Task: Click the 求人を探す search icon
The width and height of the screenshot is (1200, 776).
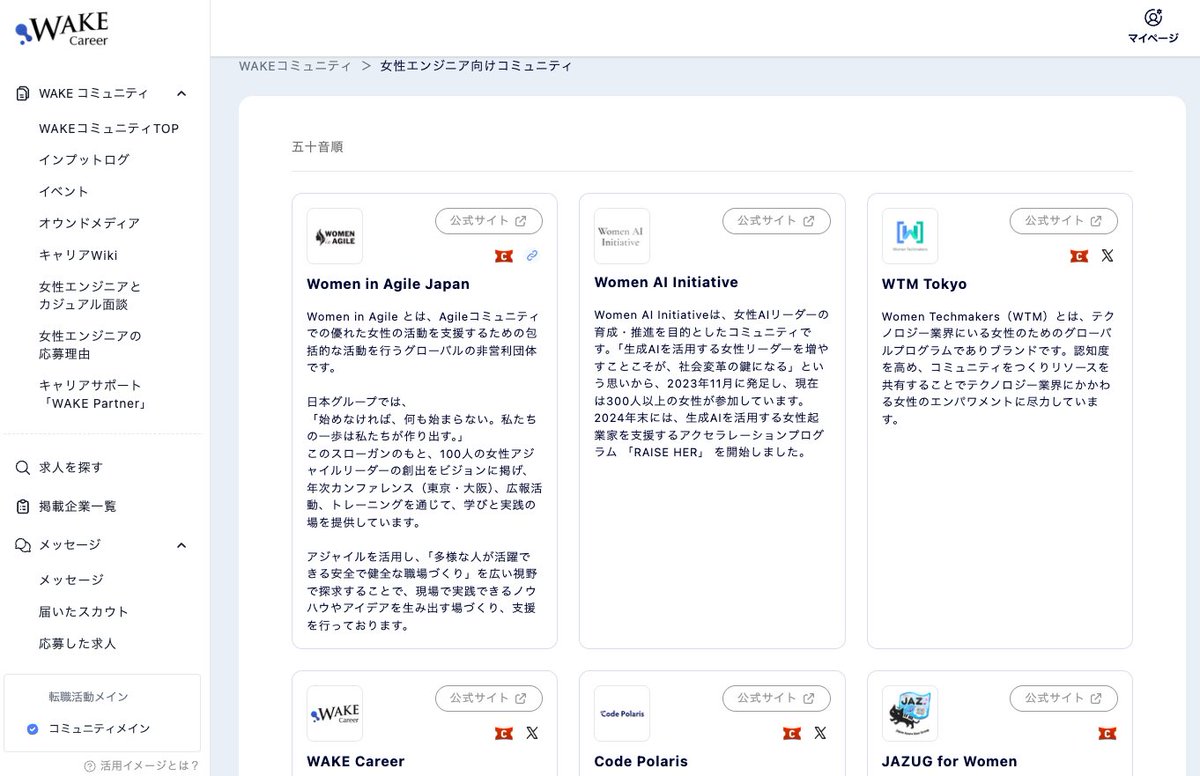Action: pyautogui.click(x=22, y=467)
